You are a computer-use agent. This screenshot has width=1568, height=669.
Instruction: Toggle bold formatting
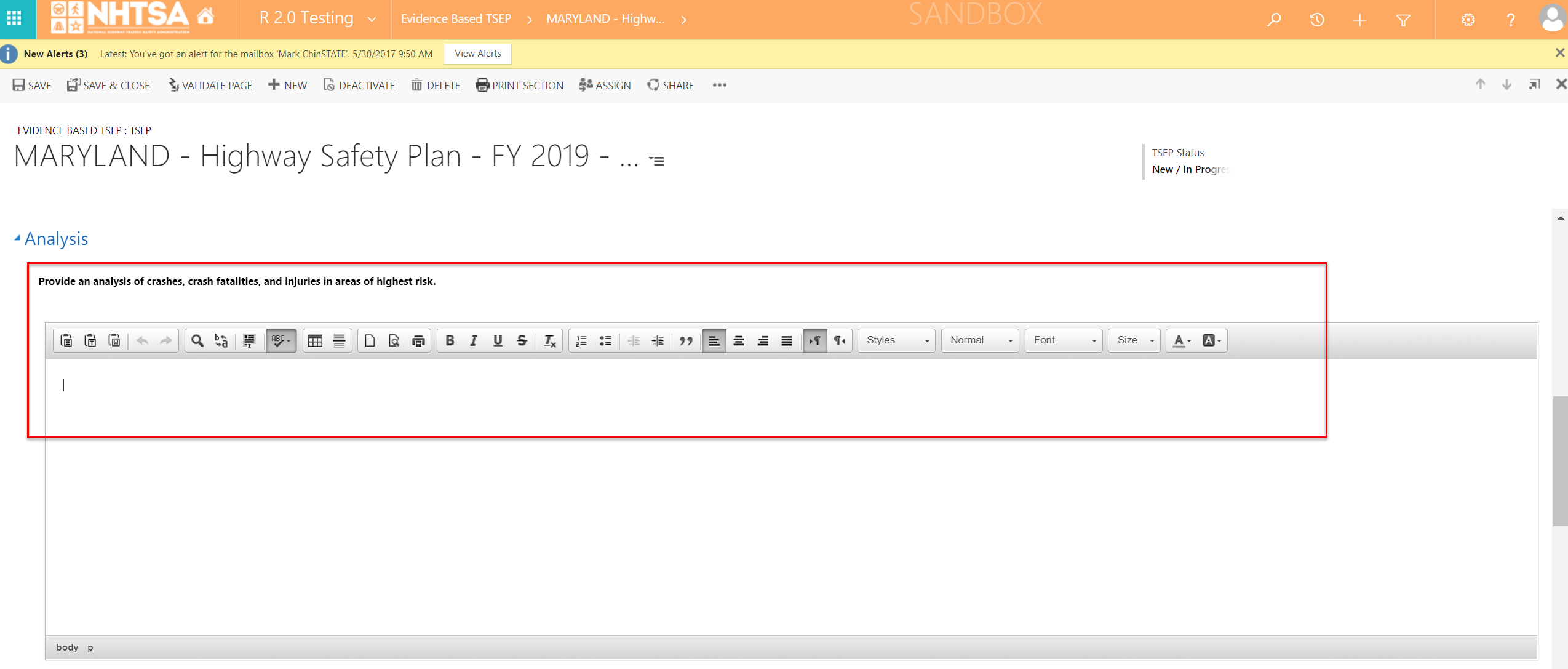pos(450,340)
